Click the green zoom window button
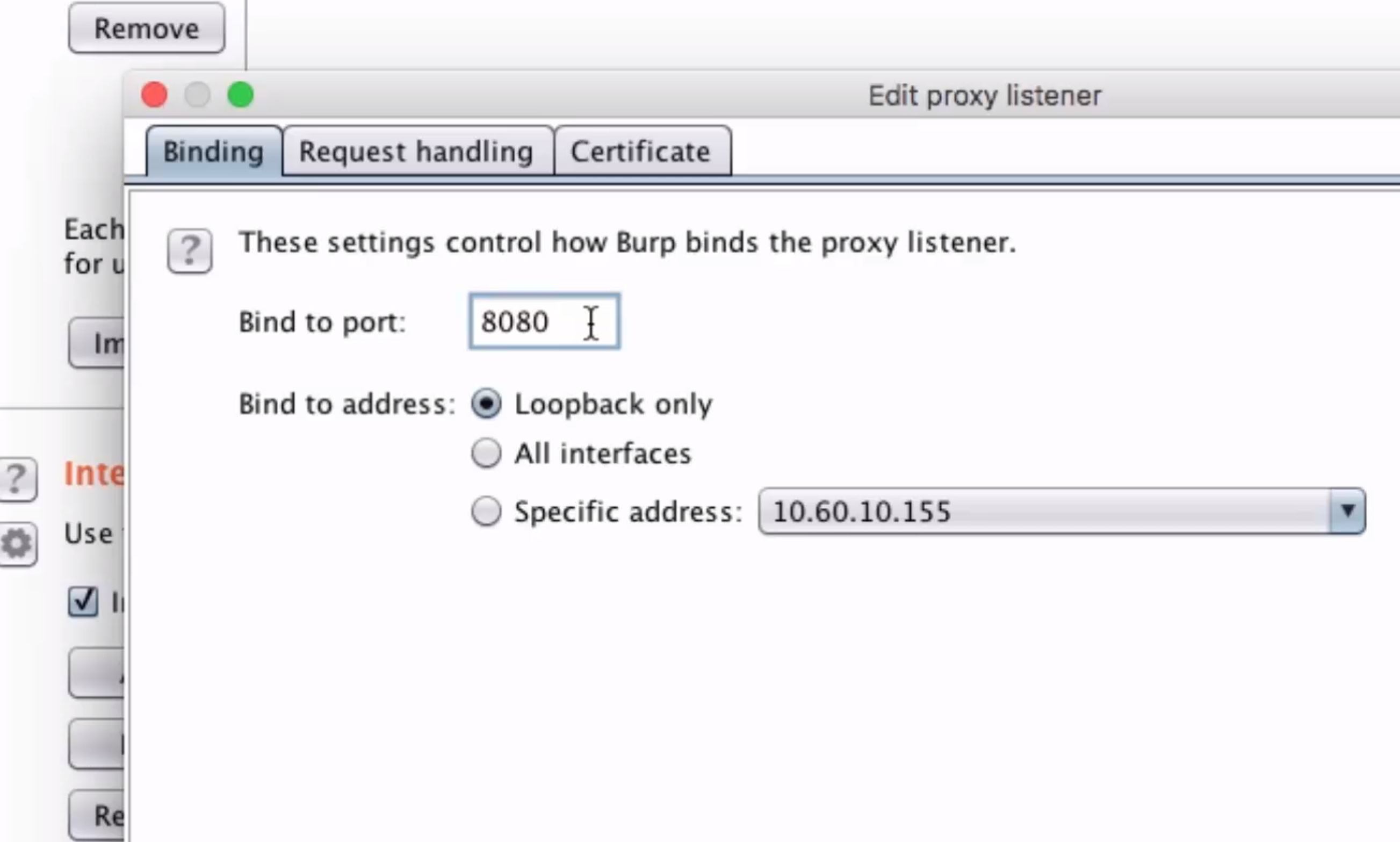 pyautogui.click(x=241, y=94)
